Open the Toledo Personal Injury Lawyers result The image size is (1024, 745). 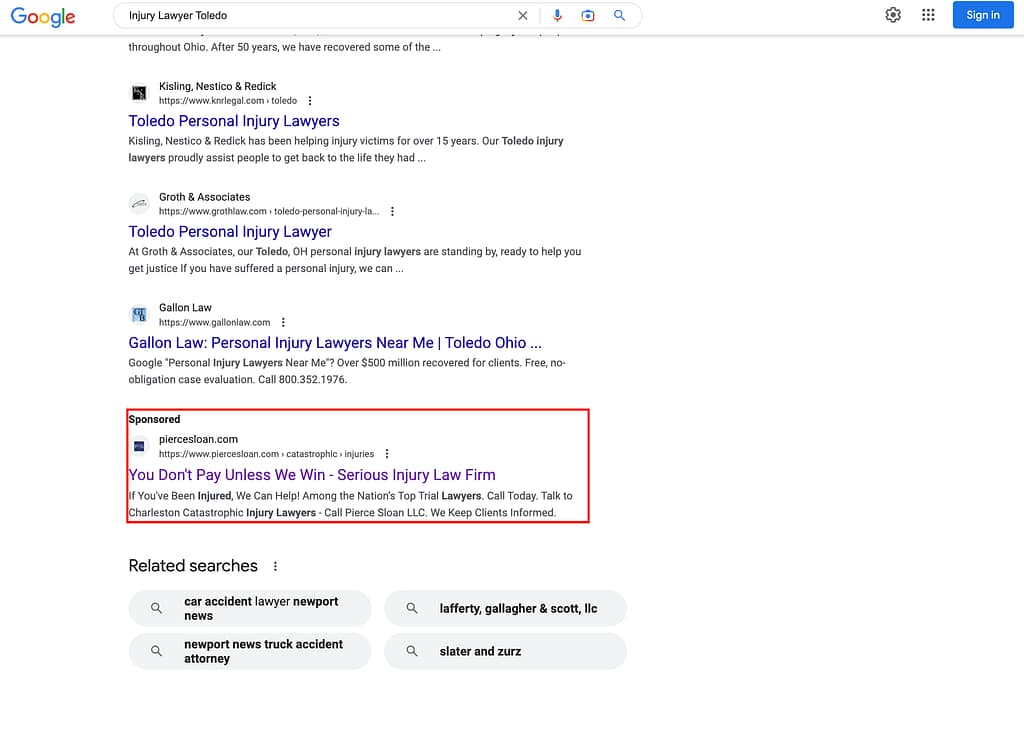(x=234, y=121)
